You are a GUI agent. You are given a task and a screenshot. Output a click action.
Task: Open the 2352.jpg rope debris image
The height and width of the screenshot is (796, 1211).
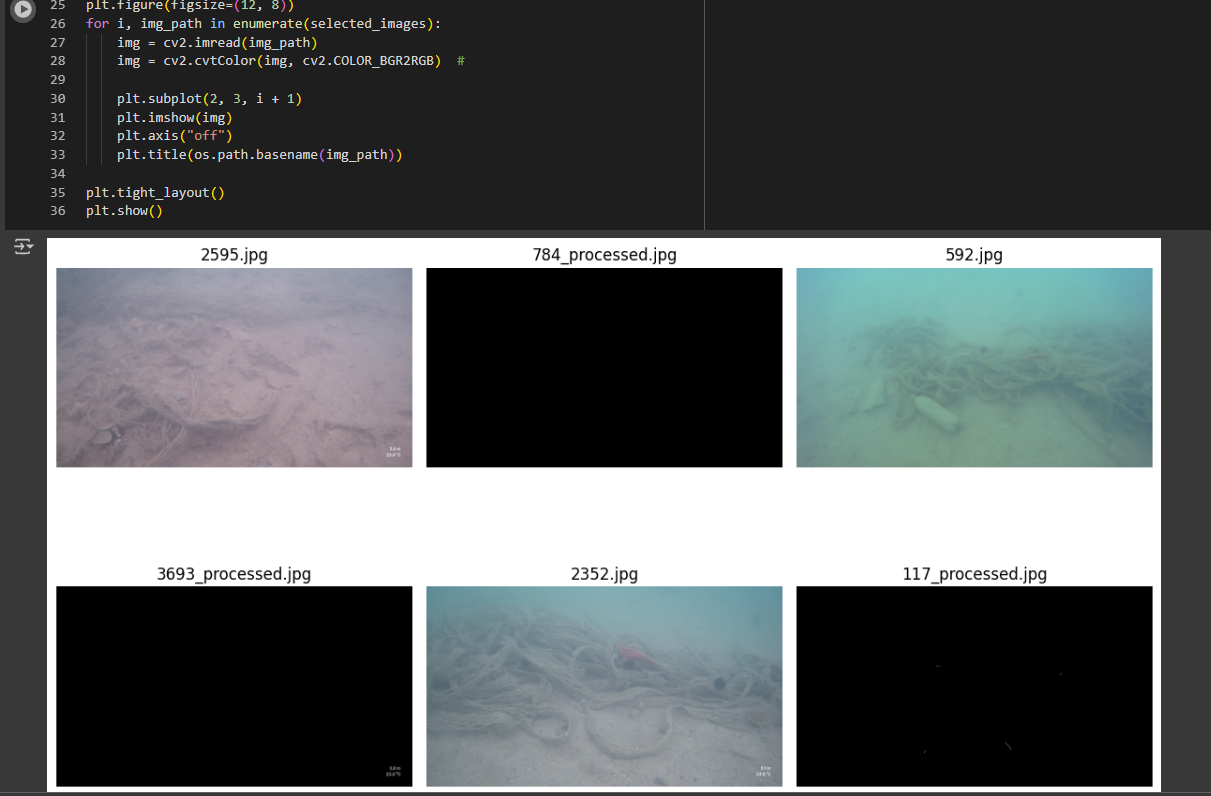coord(604,686)
